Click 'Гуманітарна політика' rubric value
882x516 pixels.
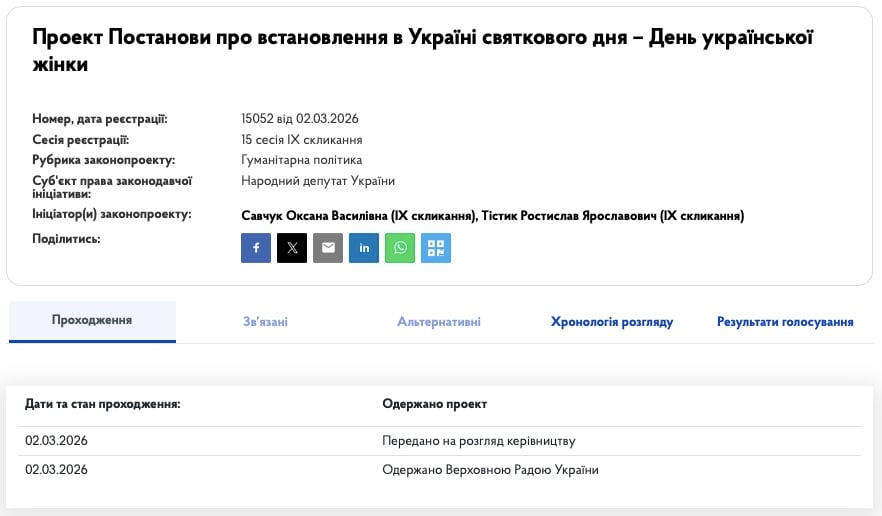302,160
